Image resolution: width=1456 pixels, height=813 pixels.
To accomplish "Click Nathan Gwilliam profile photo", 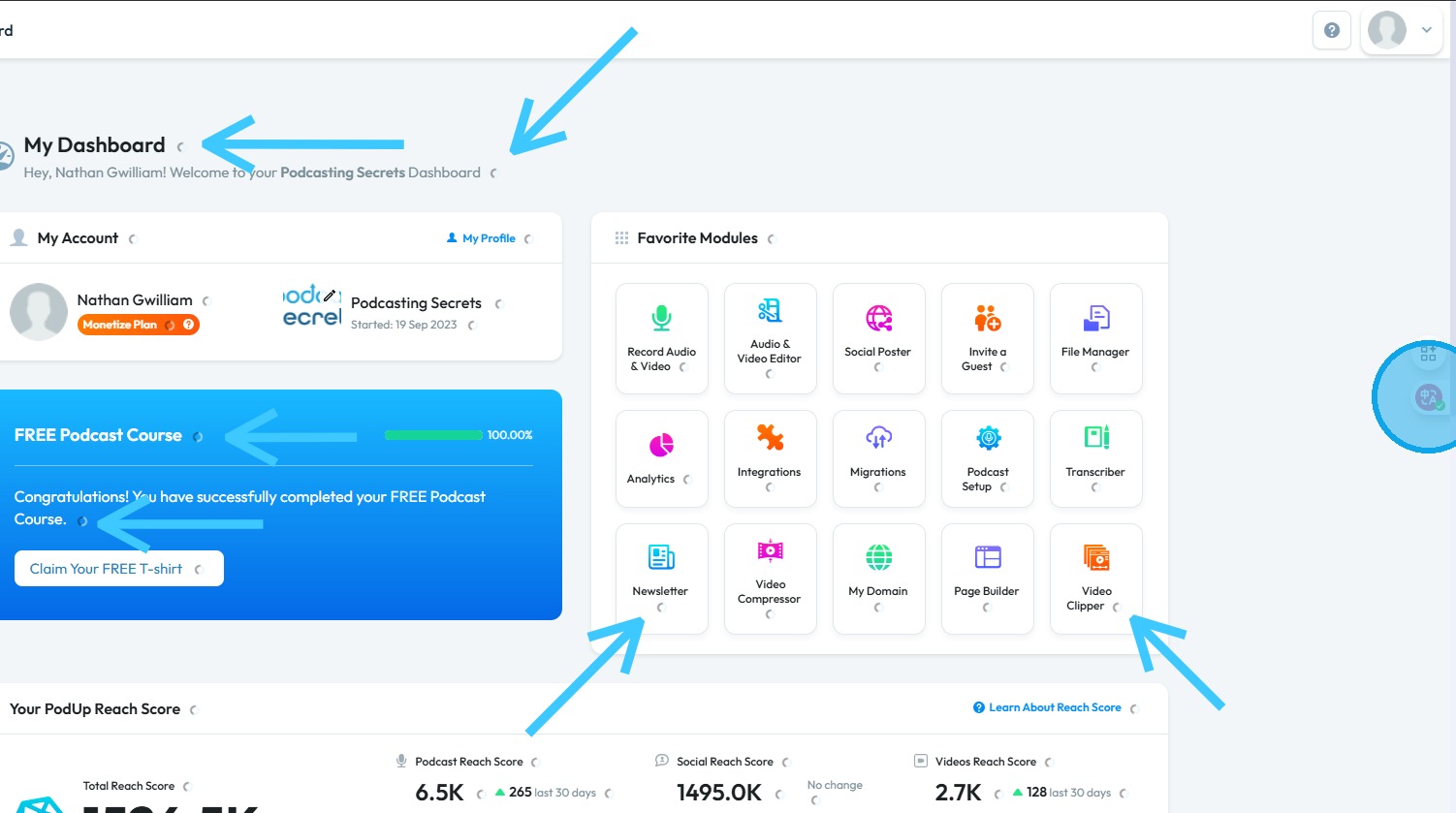I will 39,312.
